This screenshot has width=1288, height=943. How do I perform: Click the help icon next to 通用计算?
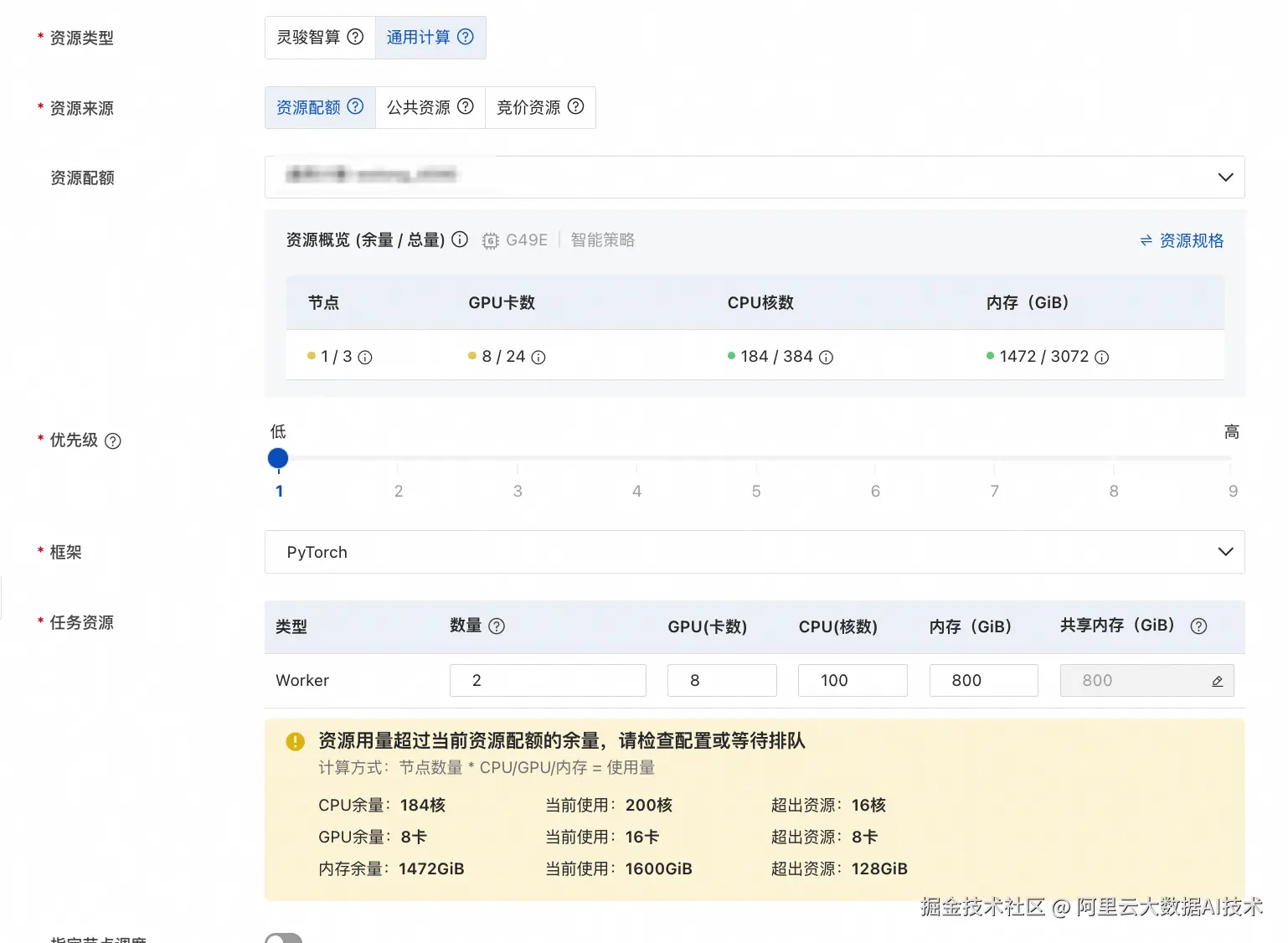click(465, 37)
